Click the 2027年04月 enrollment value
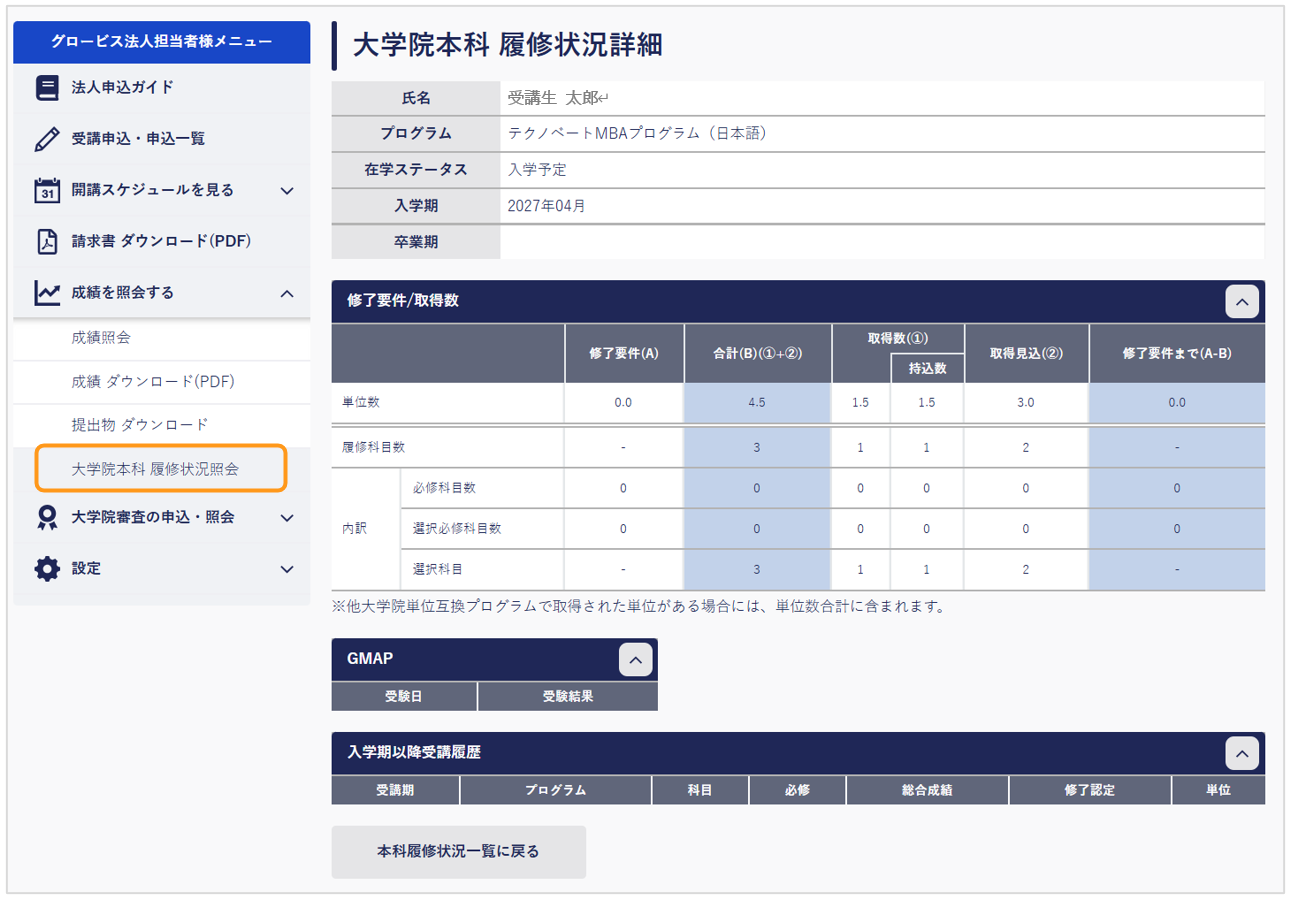The image size is (1292, 898). tap(547, 206)
